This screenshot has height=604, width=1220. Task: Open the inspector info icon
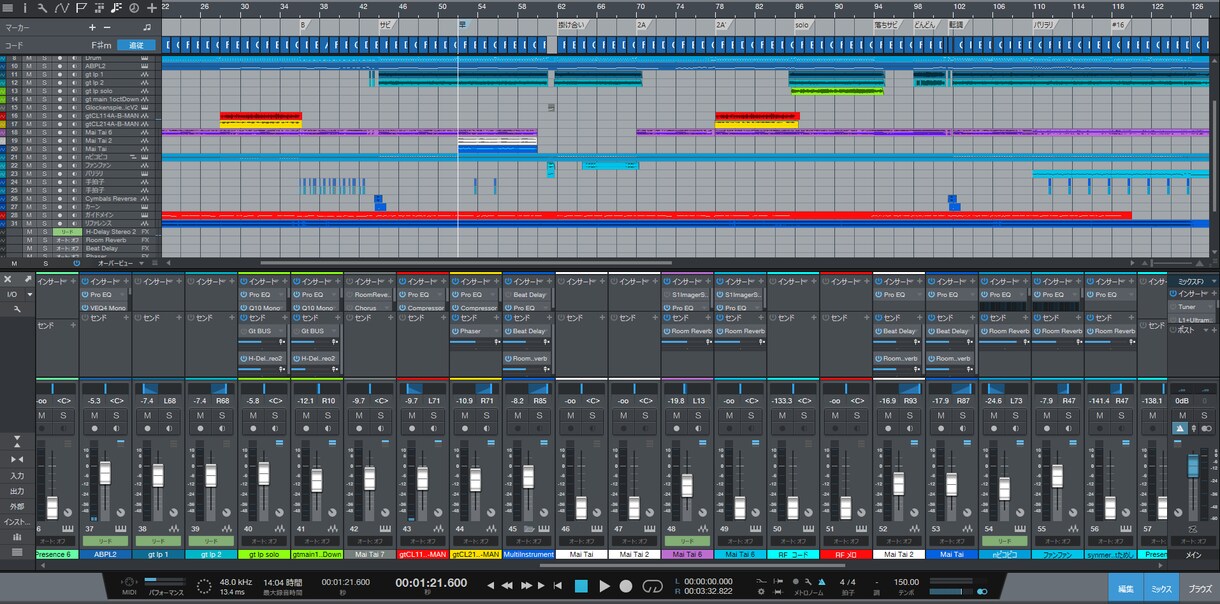click(25, 8)
